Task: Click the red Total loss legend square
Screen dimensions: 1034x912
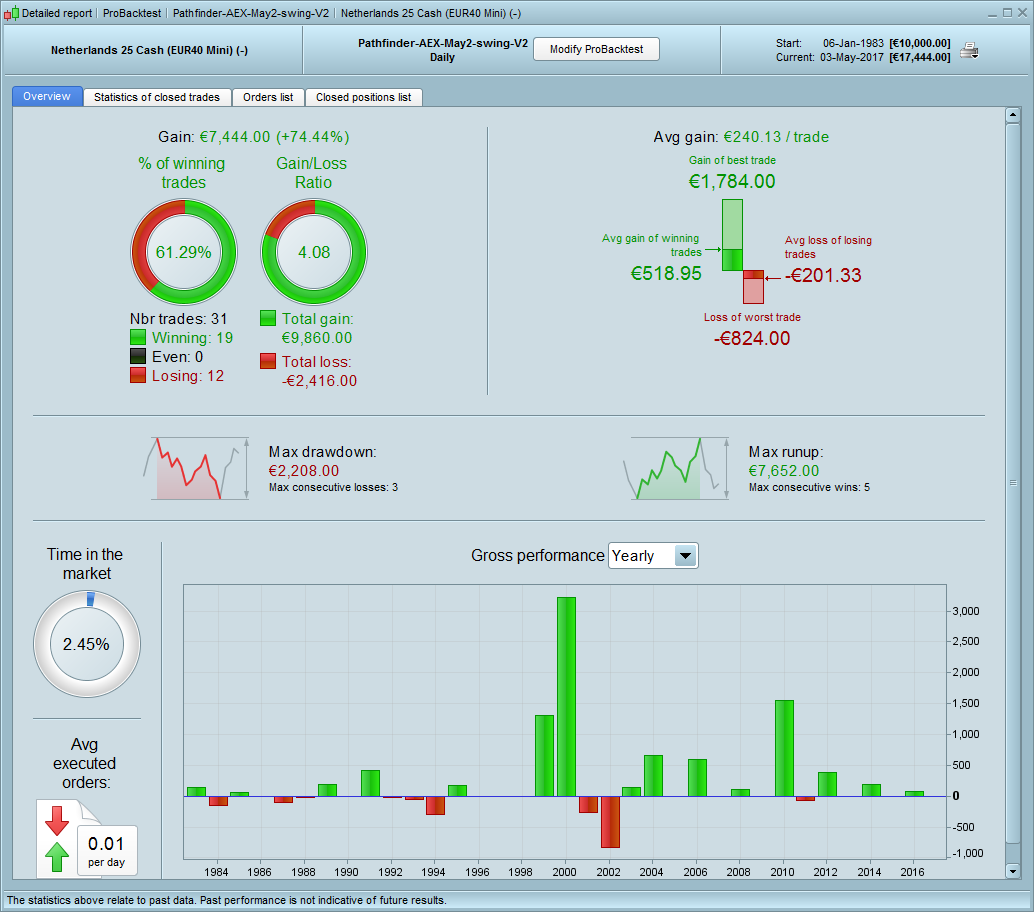Action: 268,361
